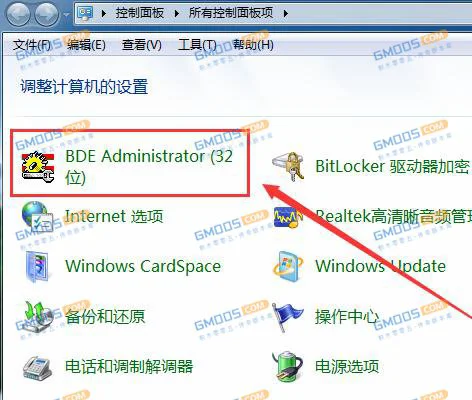Viewport: 472px width, 400px height.
Task: Open the 查看(V) menu
Action: pos(141,45)
